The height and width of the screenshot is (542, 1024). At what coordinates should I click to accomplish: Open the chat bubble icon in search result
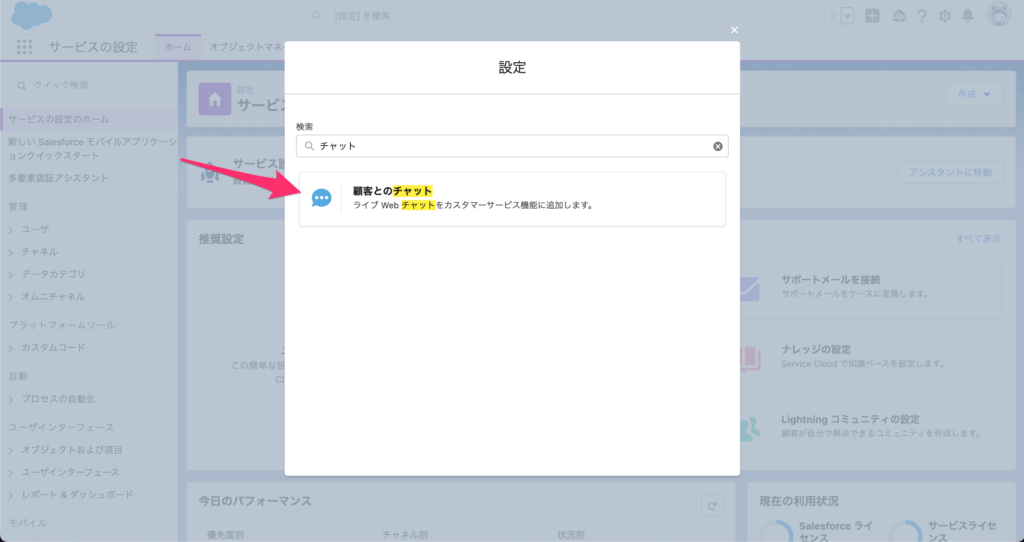coord(321,199)
